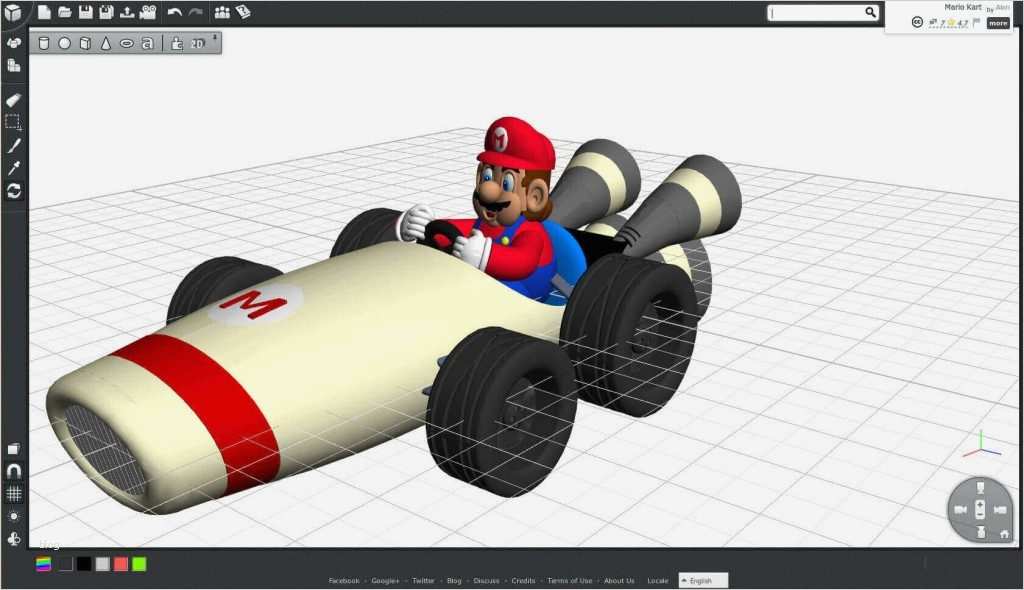Click the 3DTin cube logo
Image resolution: width=1024 pixels, height=590 pixels.
13,12
